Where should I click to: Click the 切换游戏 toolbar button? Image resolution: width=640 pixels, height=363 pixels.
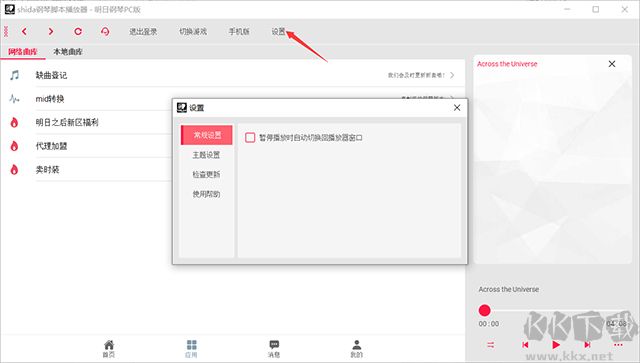[x=193, y=31]
